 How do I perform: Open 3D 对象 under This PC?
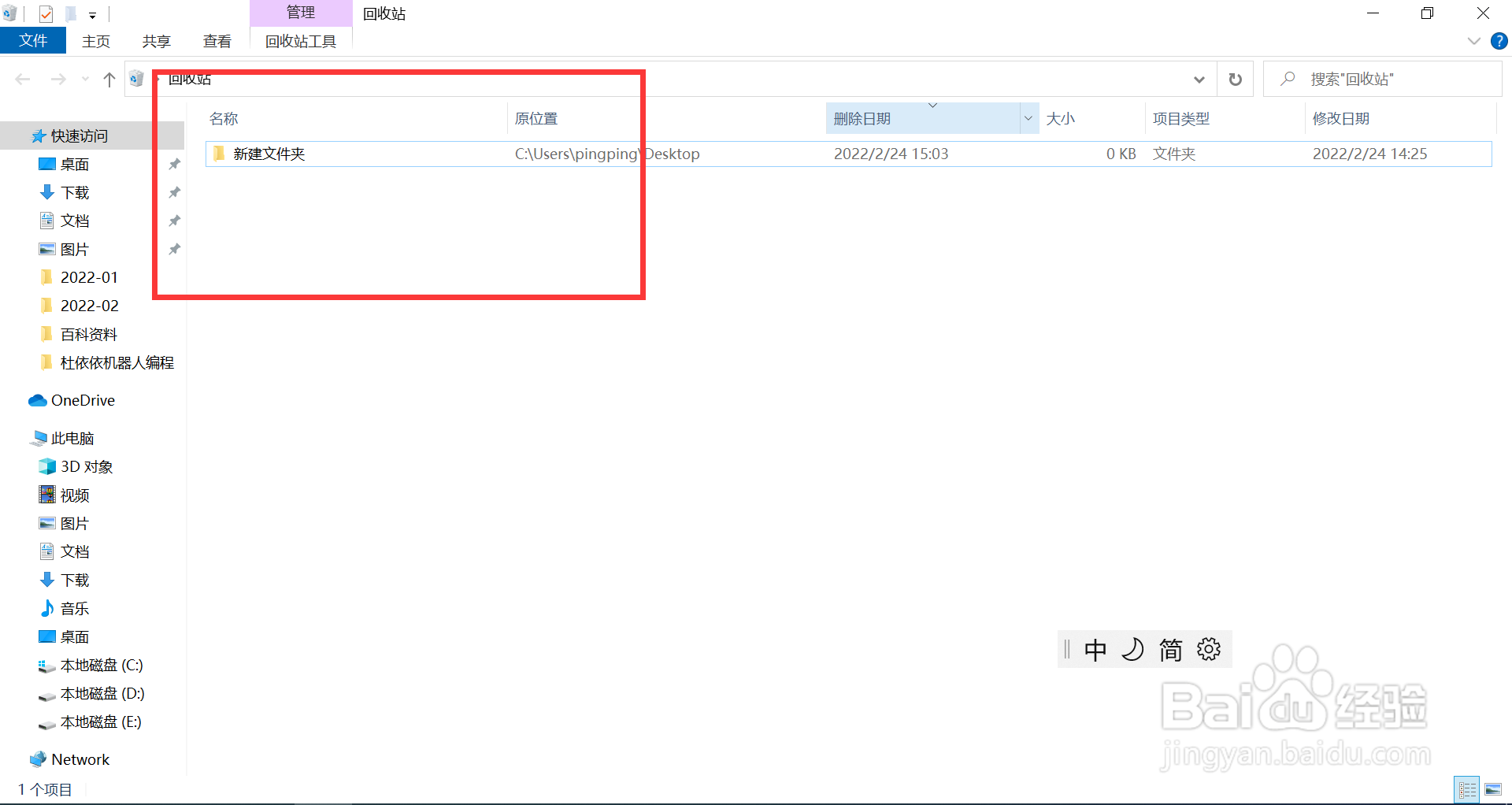87,466
